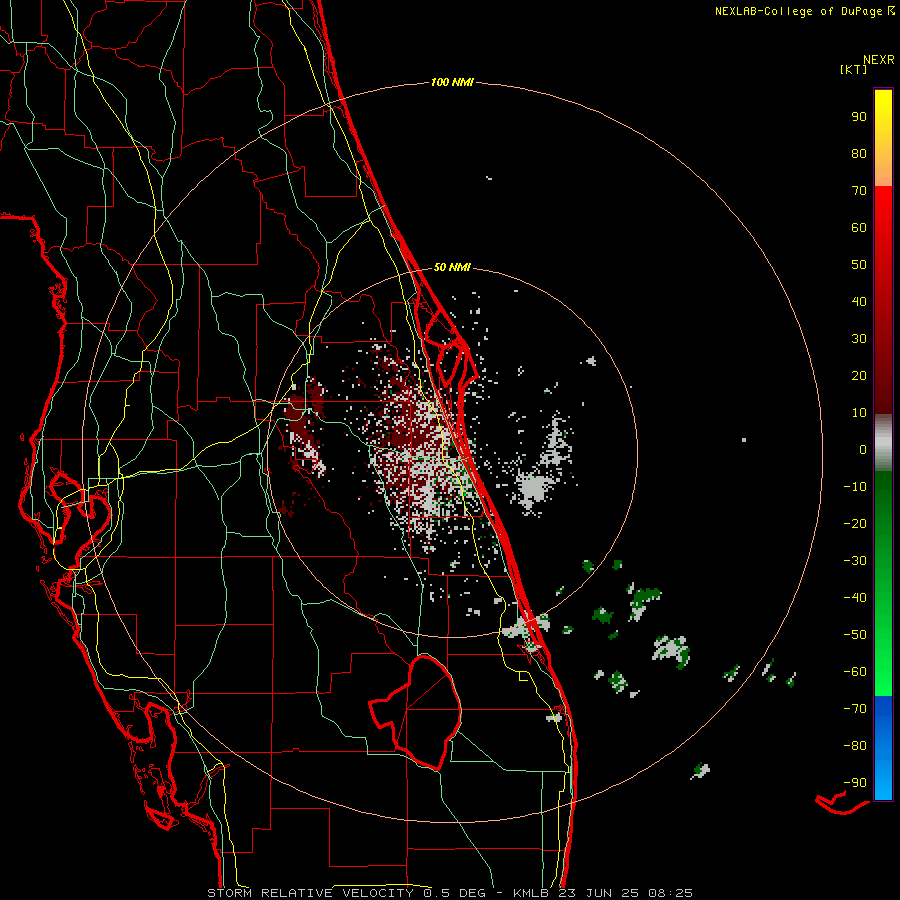Select the -30 value on the velocity scale
The width and height of the screenshot is (900, 900).
(855, 561)
